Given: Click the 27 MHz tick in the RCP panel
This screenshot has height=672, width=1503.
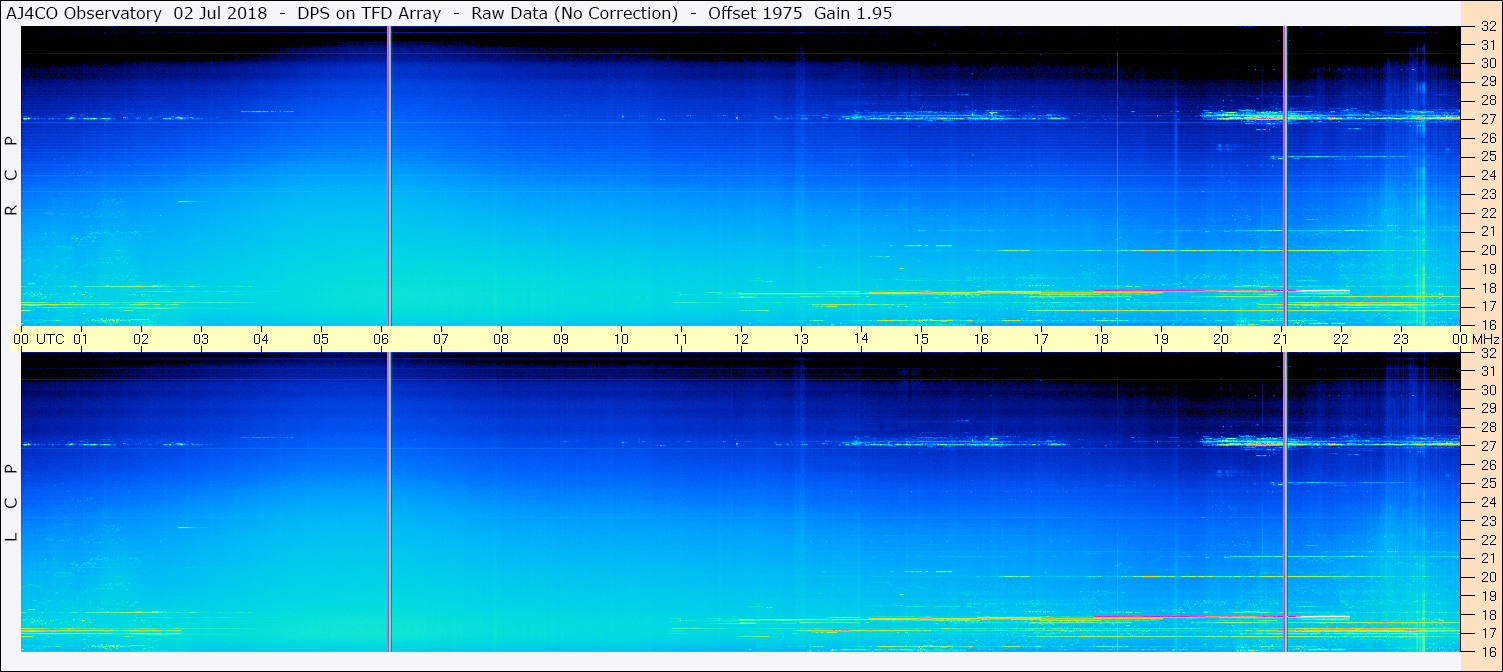Looking at the screenshot, I should coord(1488,119).
